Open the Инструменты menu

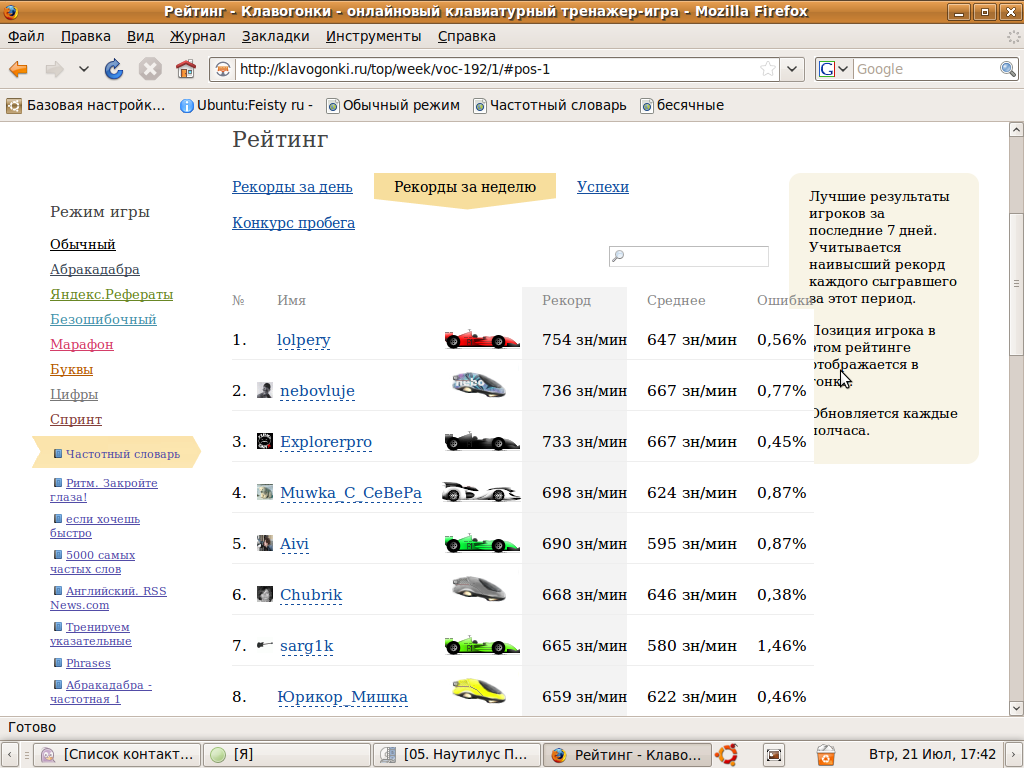tap(373, 36)
